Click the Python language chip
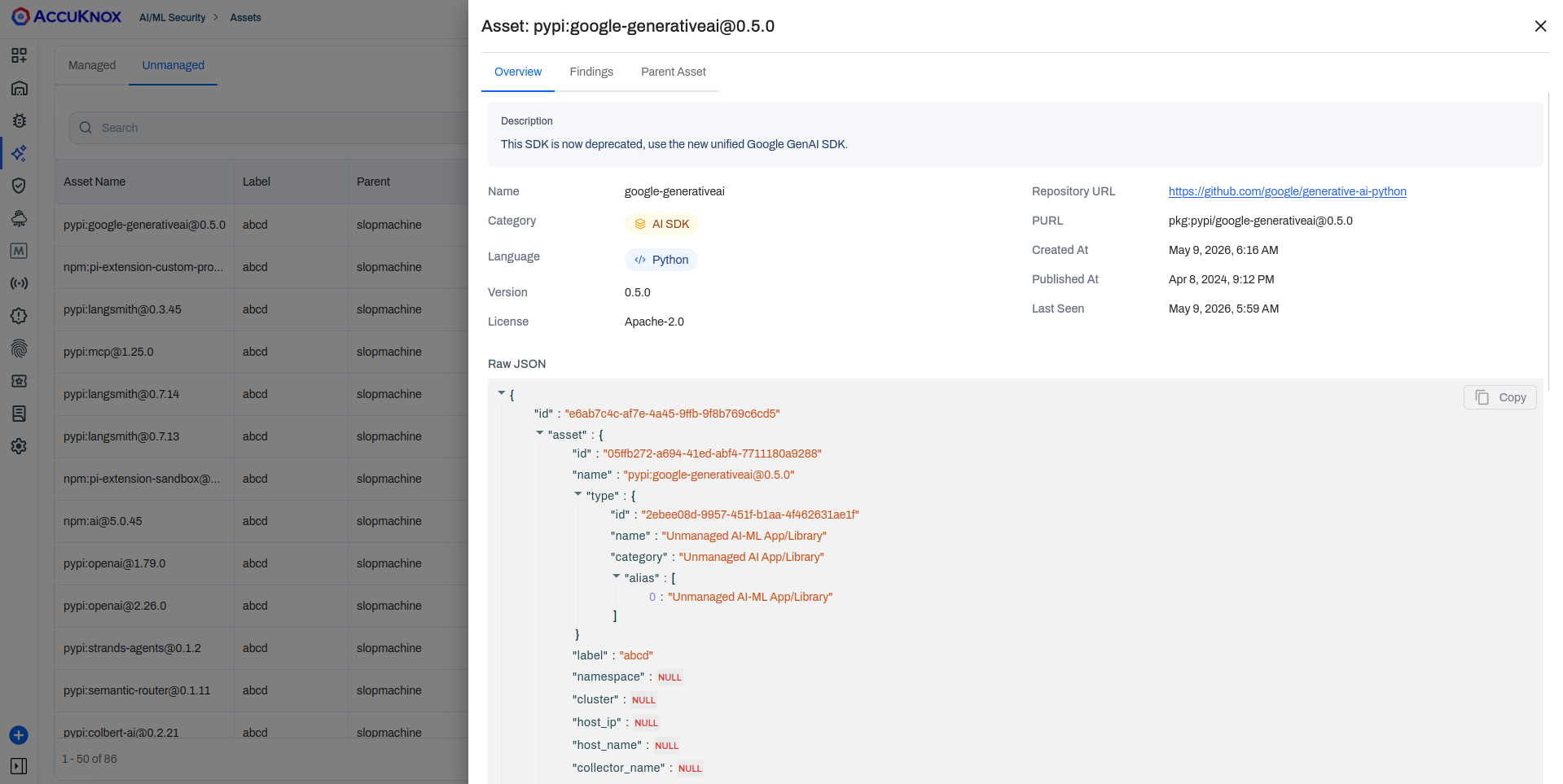 (x=661, y=260)
